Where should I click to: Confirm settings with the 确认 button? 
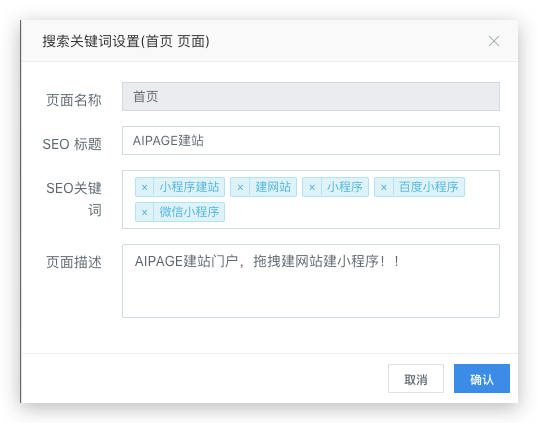pos(482,379)
